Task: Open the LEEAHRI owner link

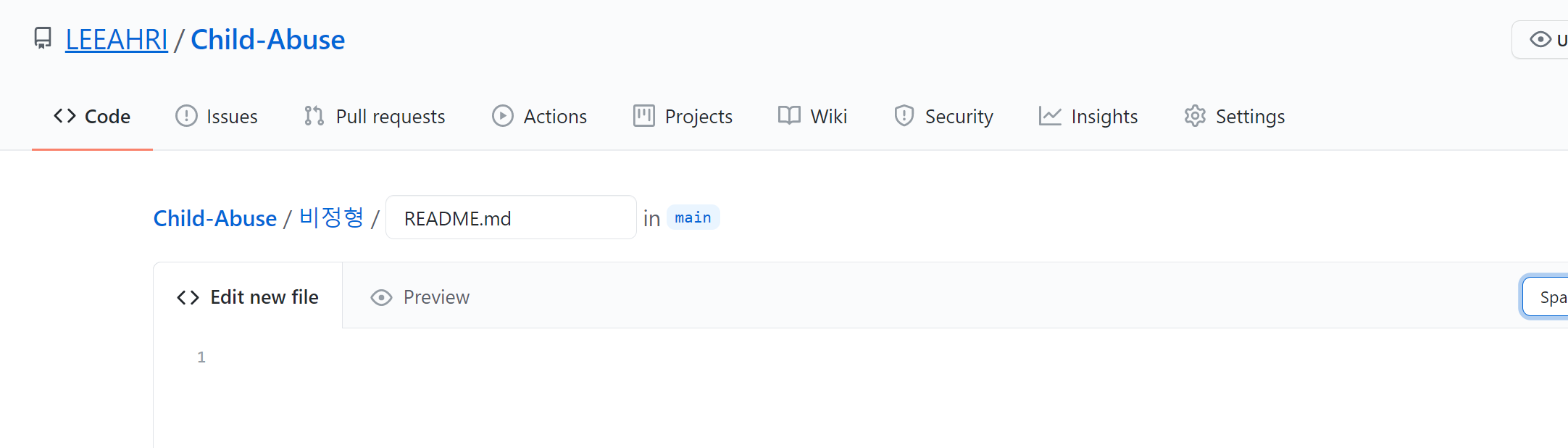Action: [x=117, y=39]
